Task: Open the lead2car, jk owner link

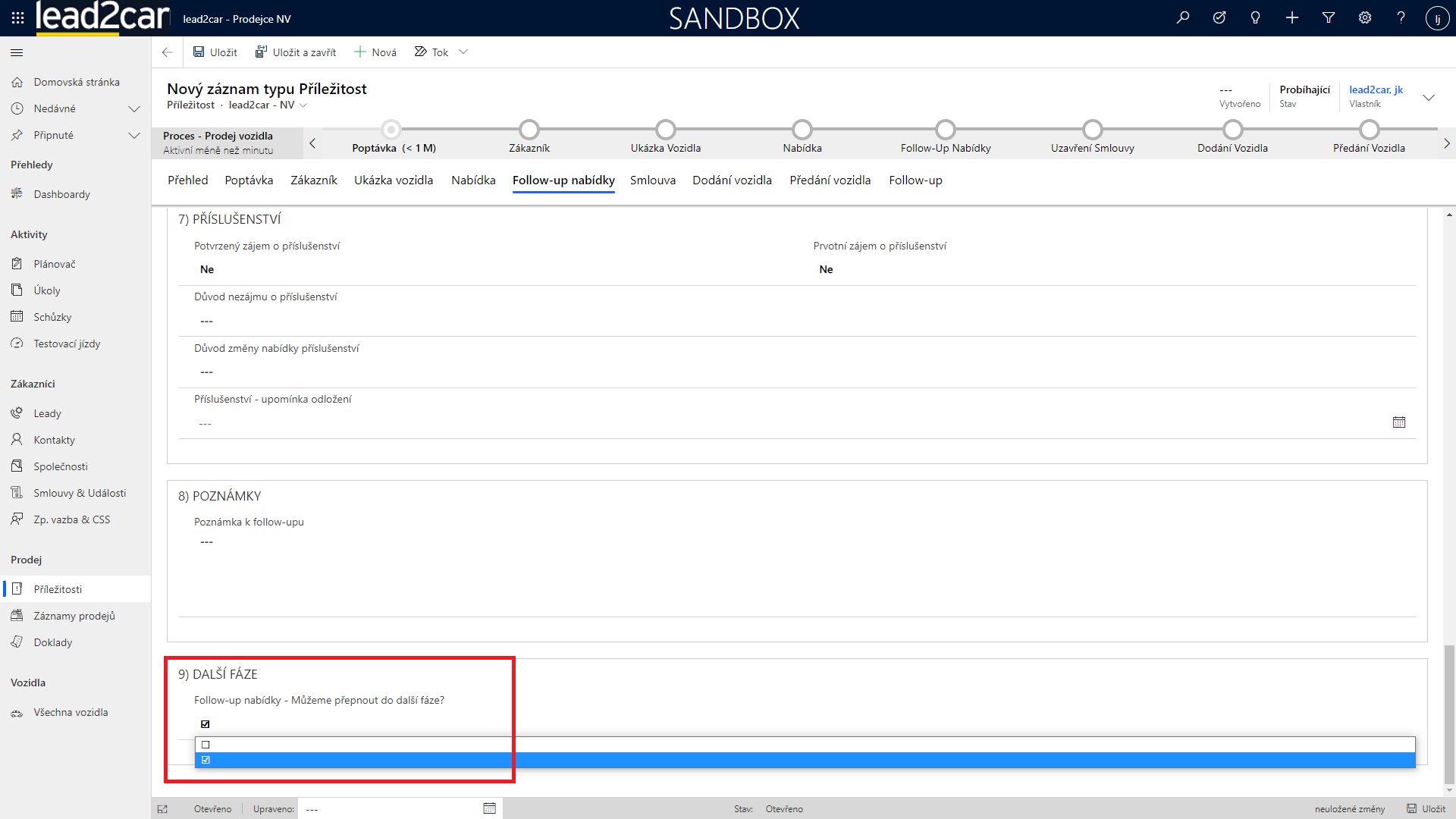Action: click(1376, 89)
